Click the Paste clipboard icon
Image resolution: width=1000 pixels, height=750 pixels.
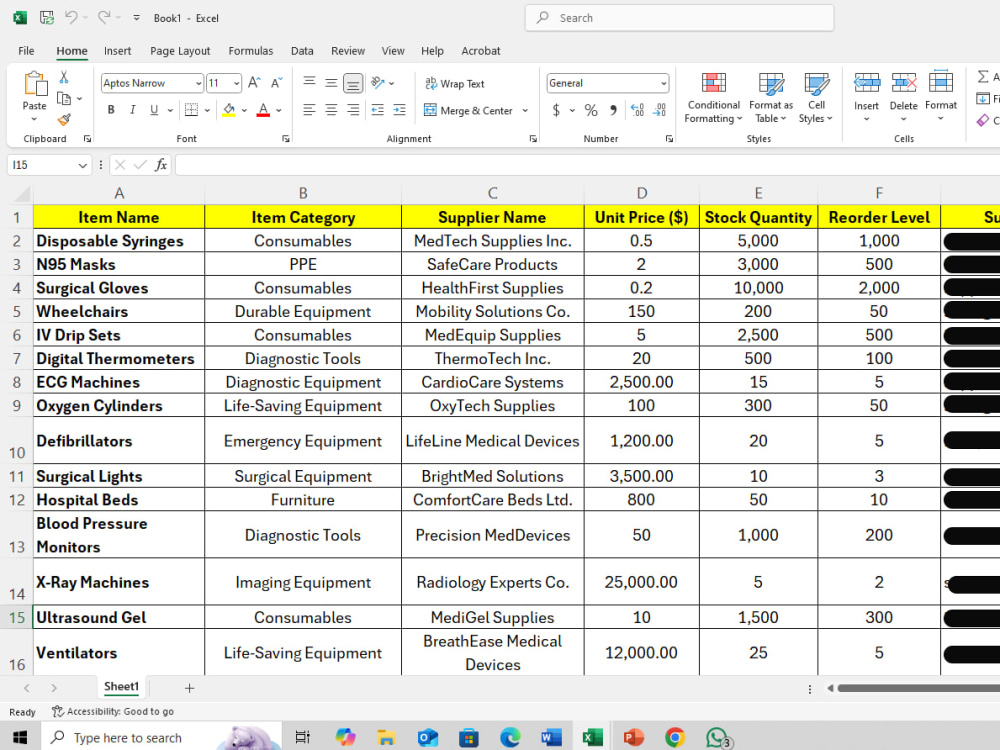point(34,84)
